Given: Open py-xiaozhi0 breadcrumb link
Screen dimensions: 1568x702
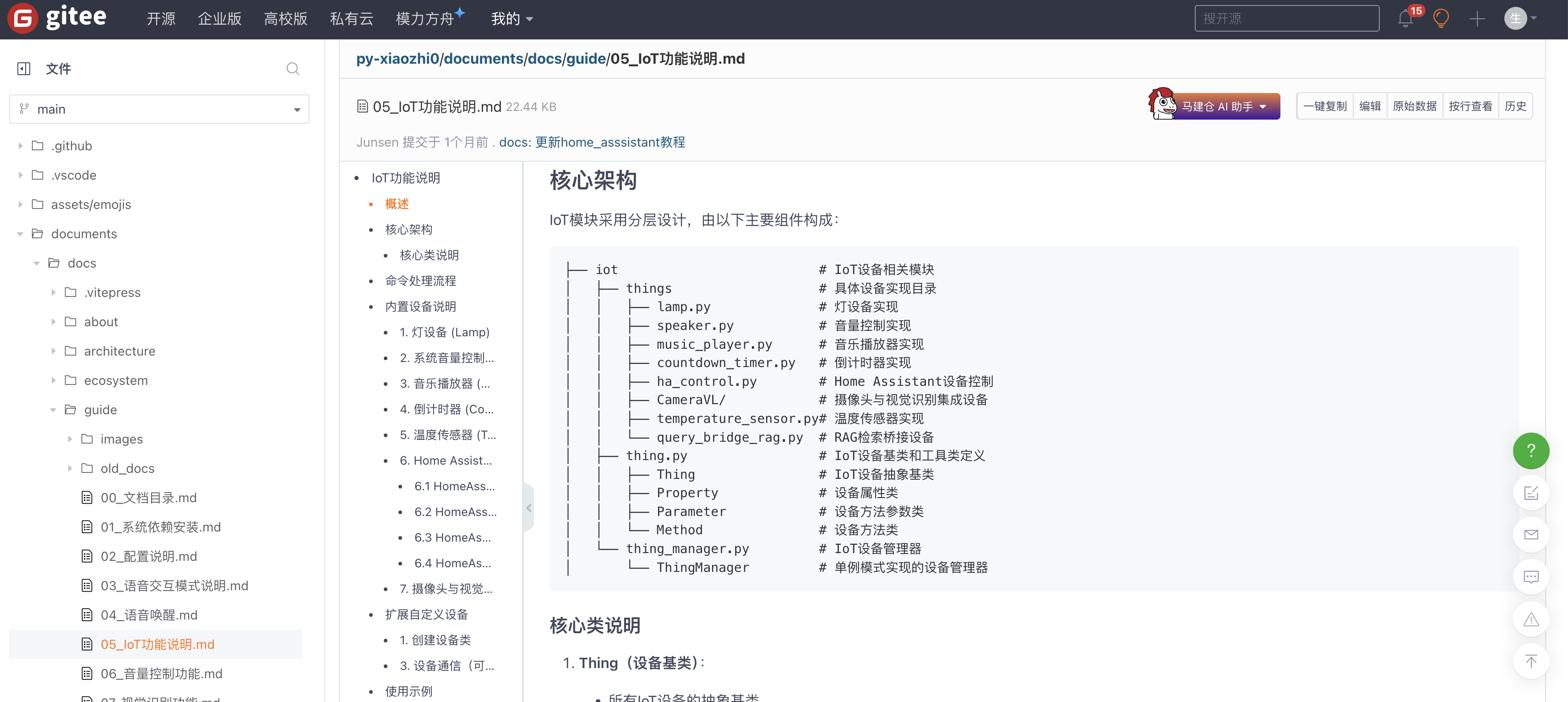Looking at the screenshot, I should [397, 59].
